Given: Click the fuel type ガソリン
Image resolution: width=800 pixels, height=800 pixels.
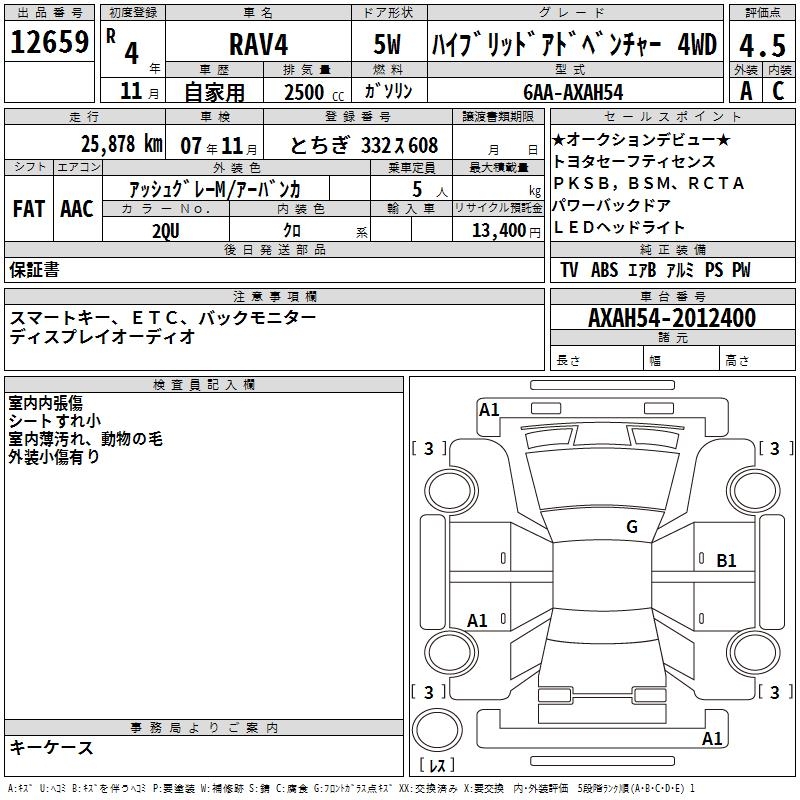Looking at the screenshot, I should click(x=388, y=92).
